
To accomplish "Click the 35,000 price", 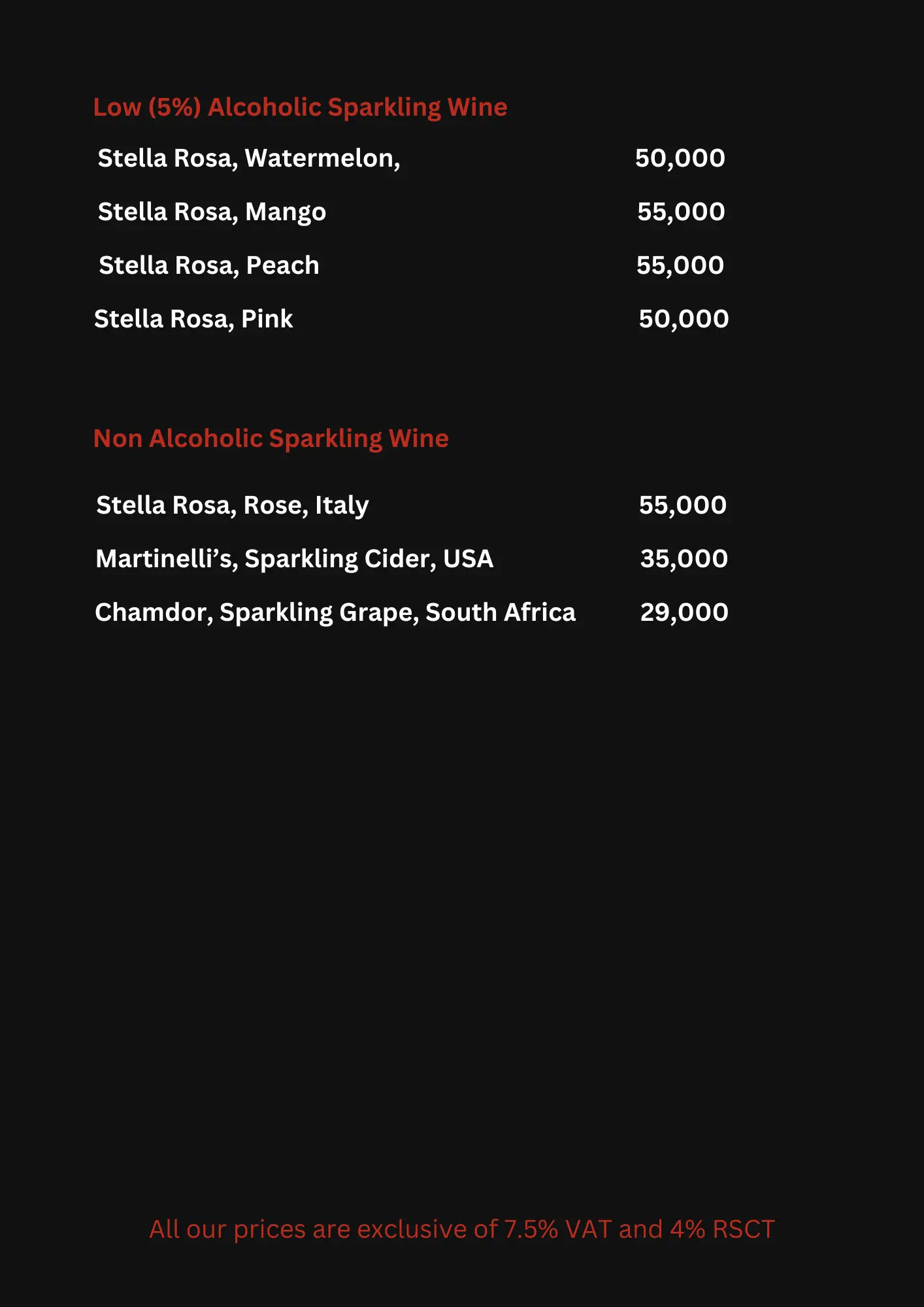I will coord(684,559).
